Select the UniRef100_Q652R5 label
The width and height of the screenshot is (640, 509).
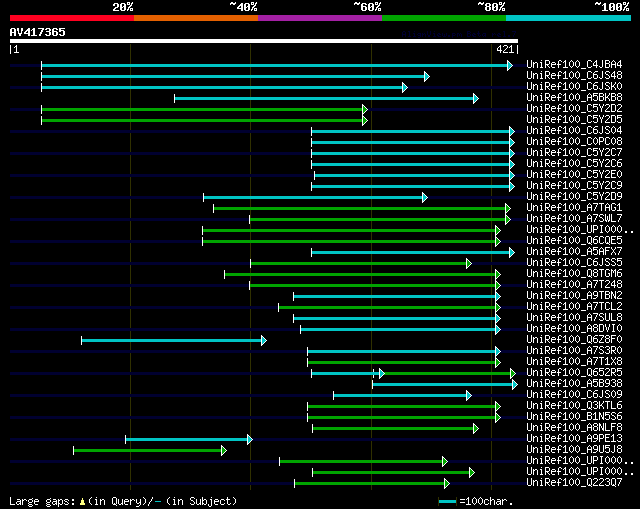pos(574,373)
